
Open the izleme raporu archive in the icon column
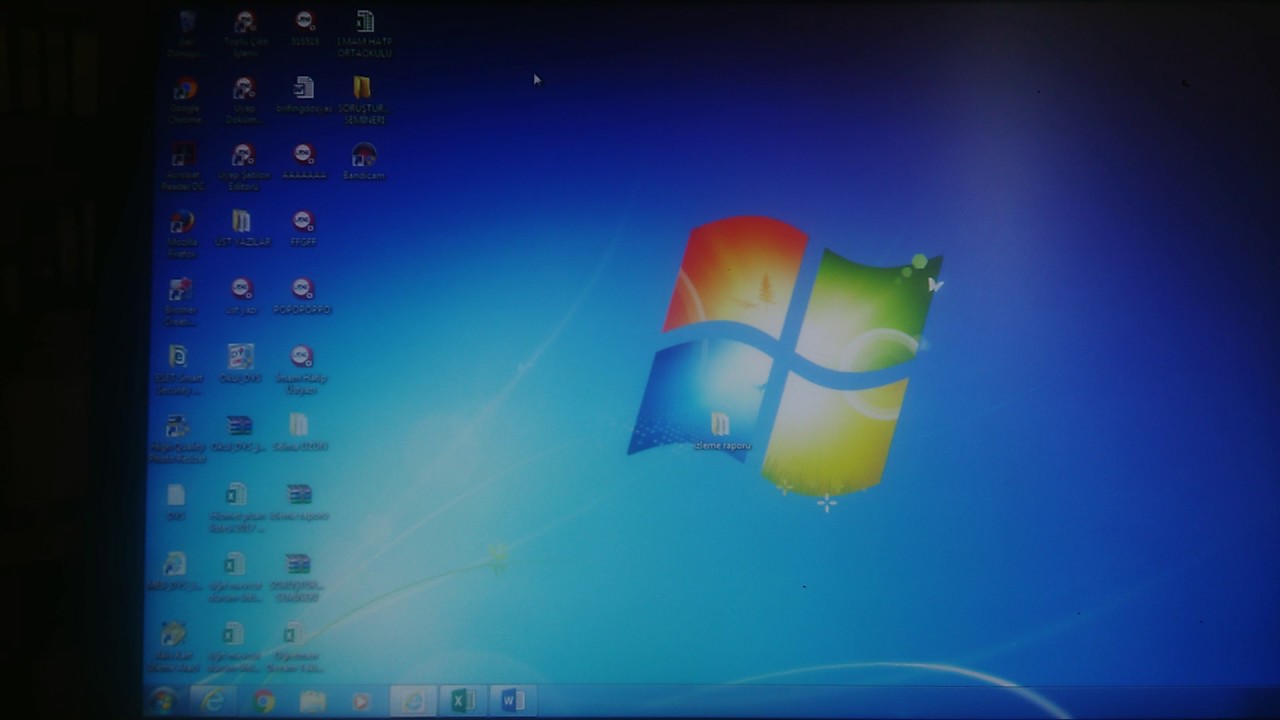[299, 501]
